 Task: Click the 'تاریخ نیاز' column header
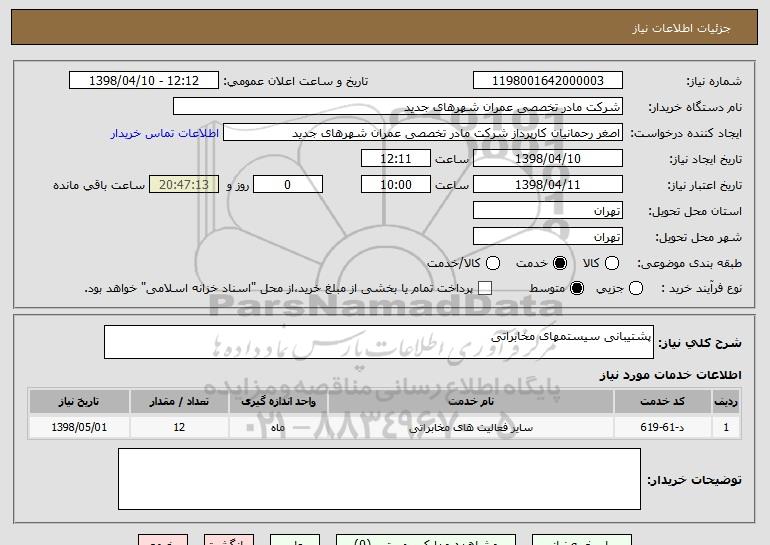79,402
